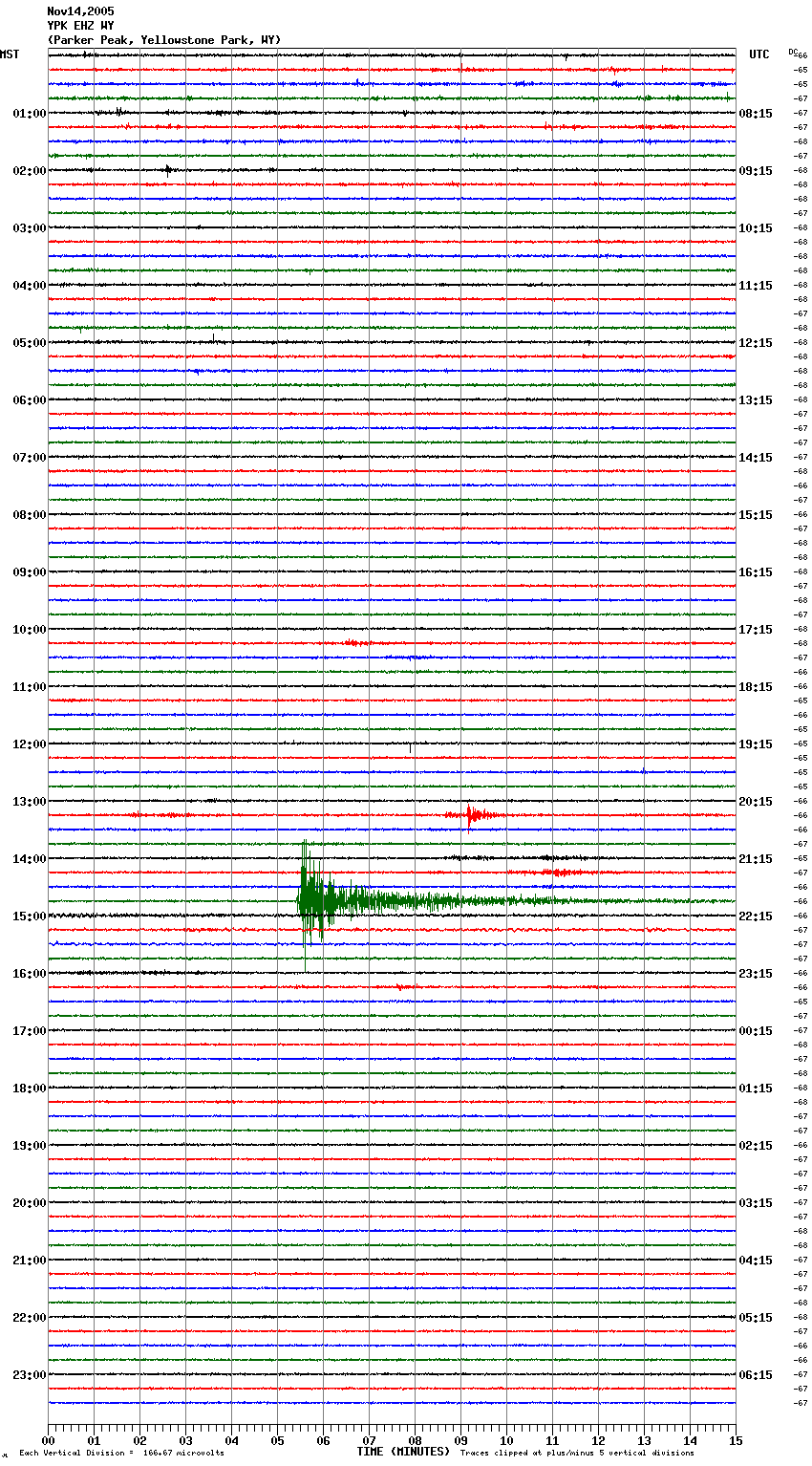Click the 12:15 UTC time label

(x=756, y=343)
